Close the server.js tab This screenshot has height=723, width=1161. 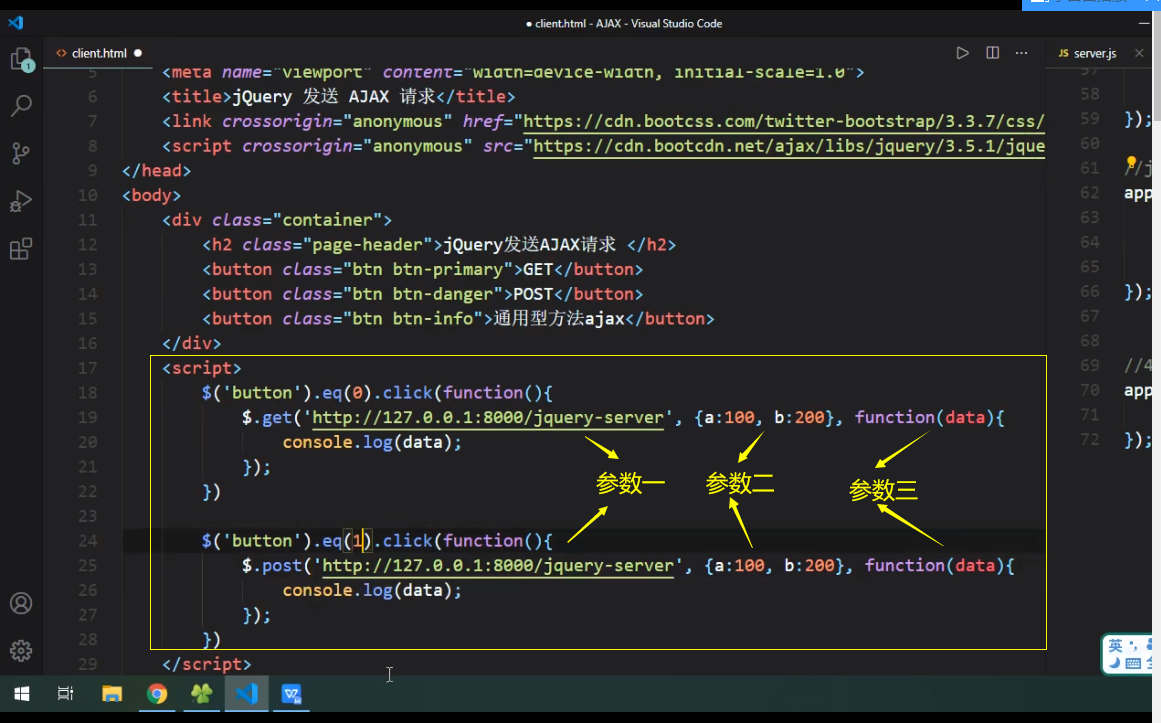[1139, 53]
